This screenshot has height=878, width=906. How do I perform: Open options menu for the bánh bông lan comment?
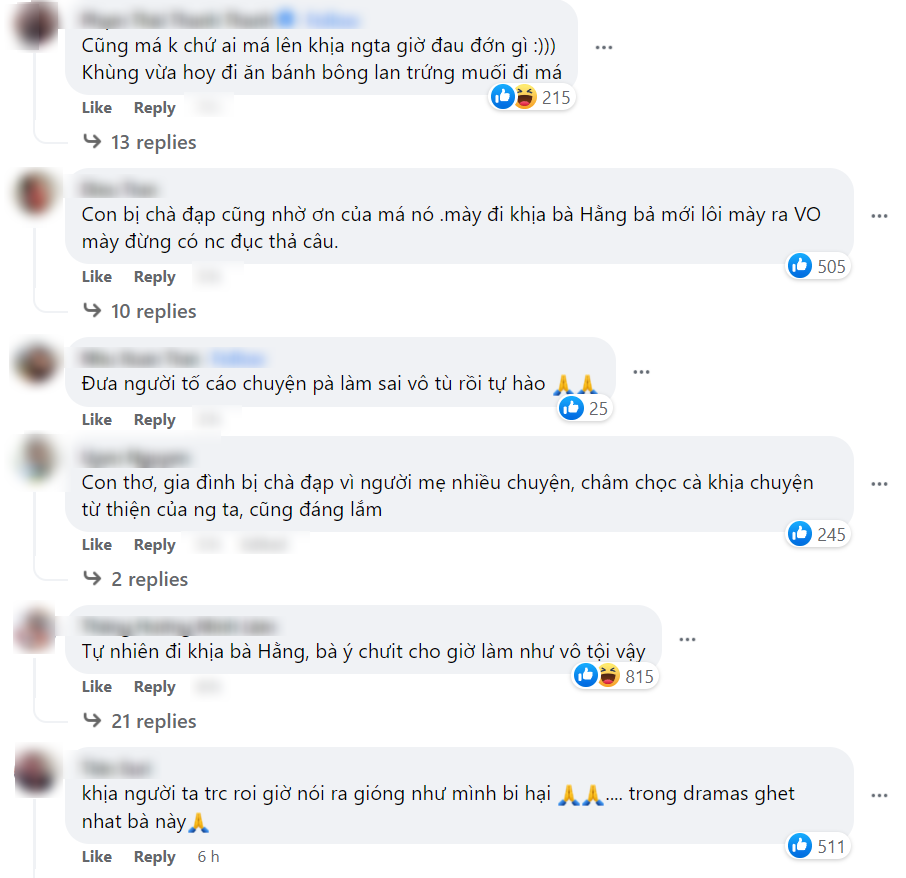(x=603, y=47)
